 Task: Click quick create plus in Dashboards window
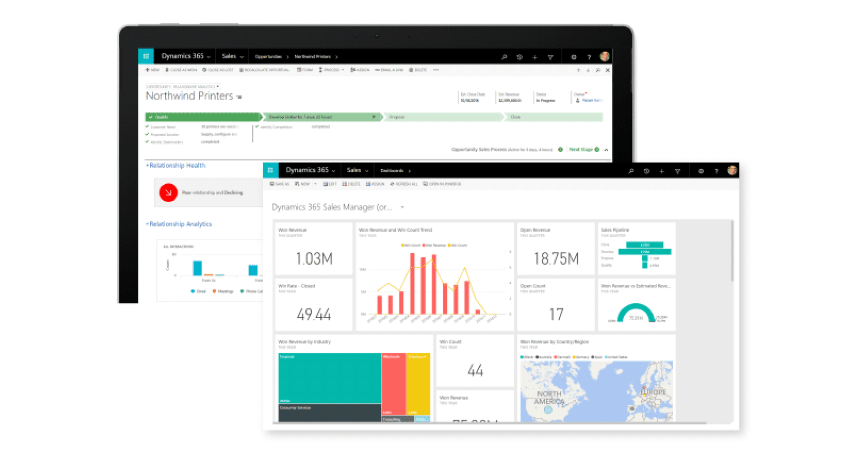point(662,171)
